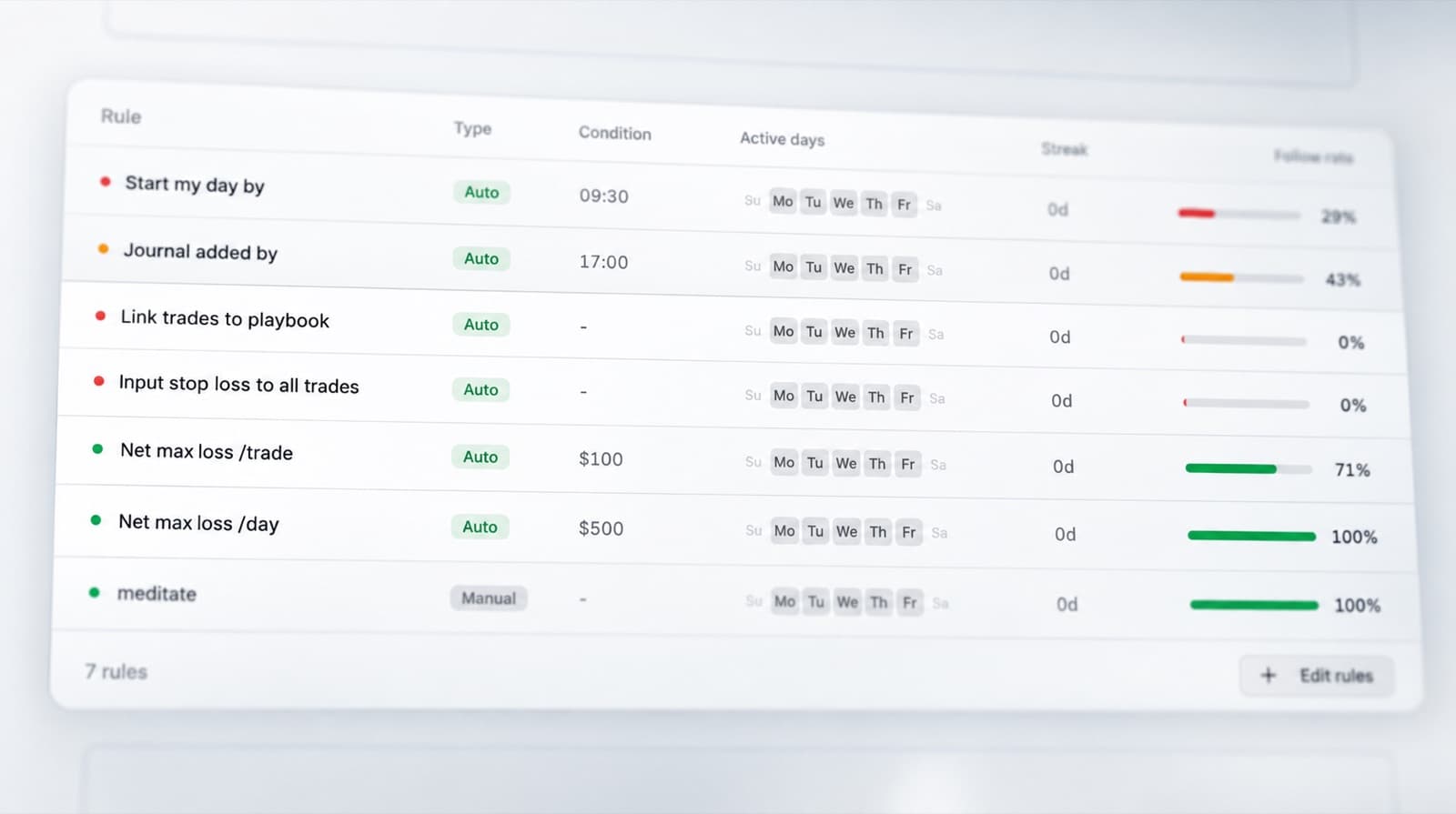Click the $500 condition value
Image resolution: width=1456 pixels, height=814 pixels.
601,528
